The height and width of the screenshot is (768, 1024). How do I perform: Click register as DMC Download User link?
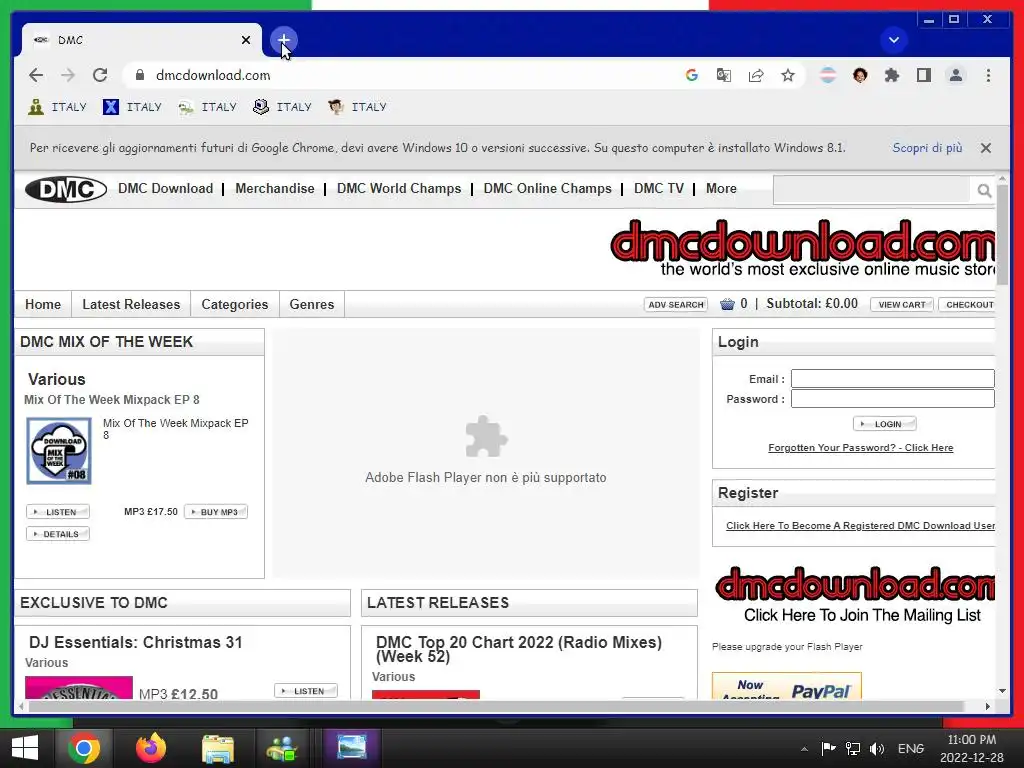[x=860, y=526]
